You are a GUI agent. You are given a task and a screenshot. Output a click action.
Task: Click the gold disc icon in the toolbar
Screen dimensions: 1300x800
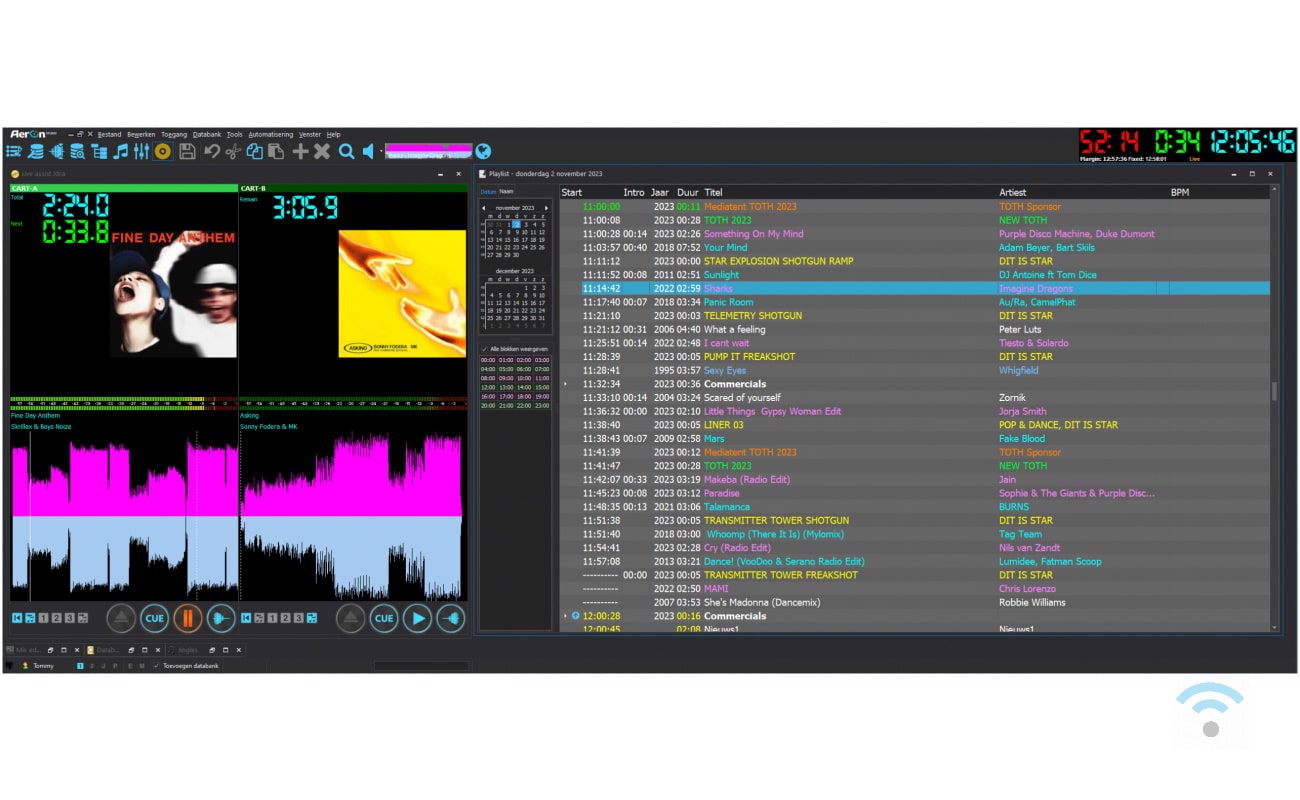162,151
